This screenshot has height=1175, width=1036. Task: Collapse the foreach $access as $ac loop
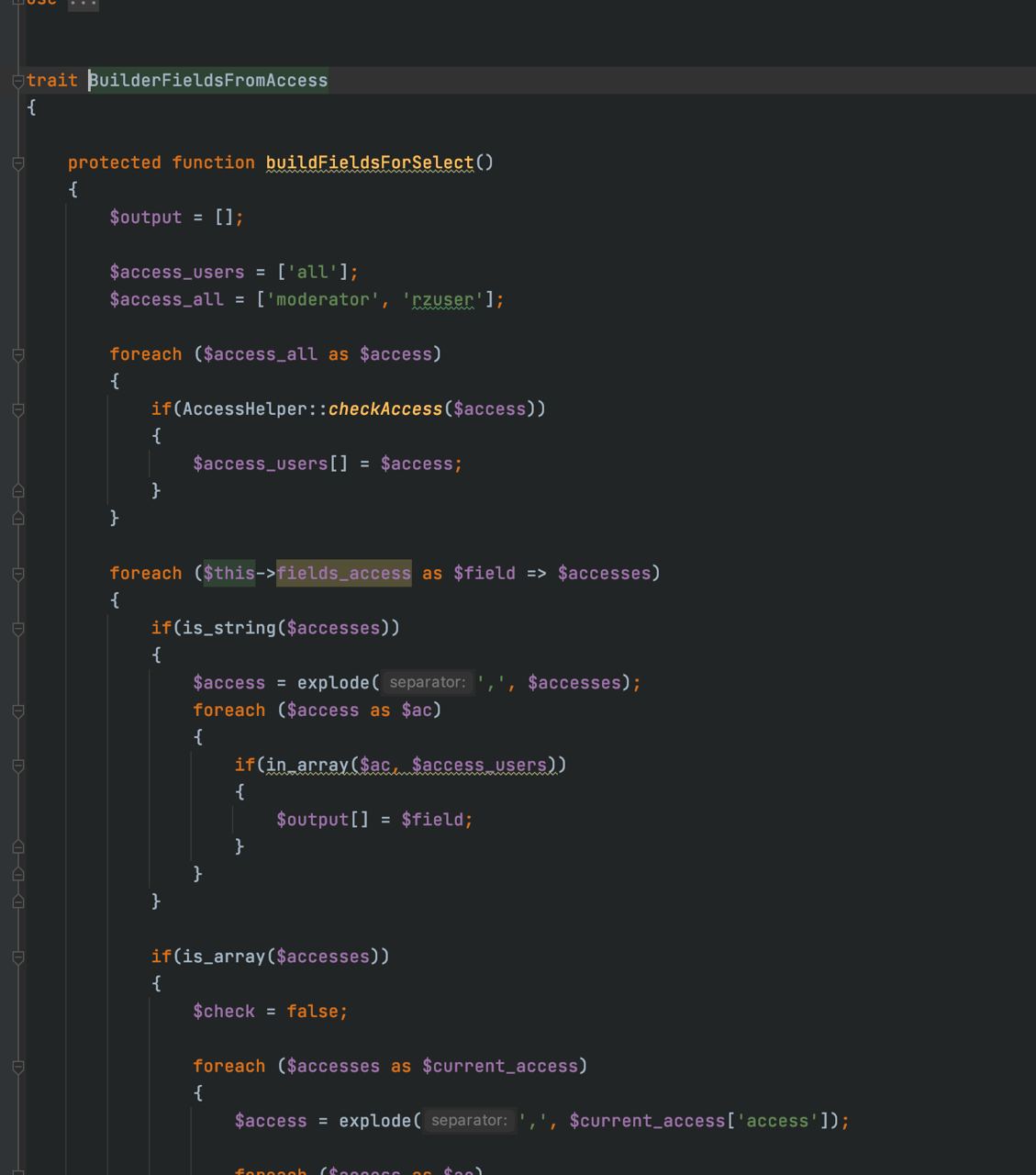(18, 711)
